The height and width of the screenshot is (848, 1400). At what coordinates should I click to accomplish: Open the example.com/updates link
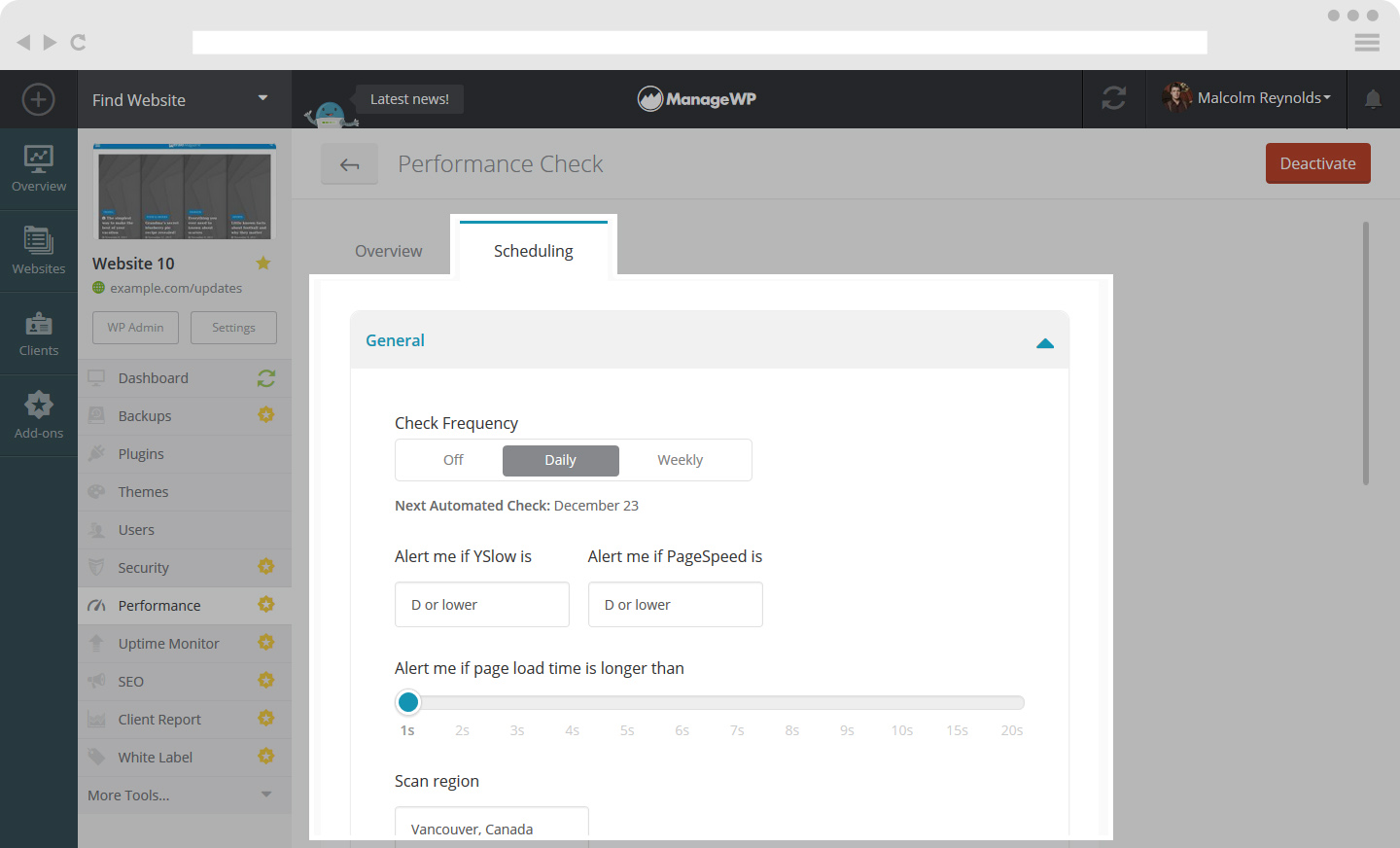(x=176, y=288)
